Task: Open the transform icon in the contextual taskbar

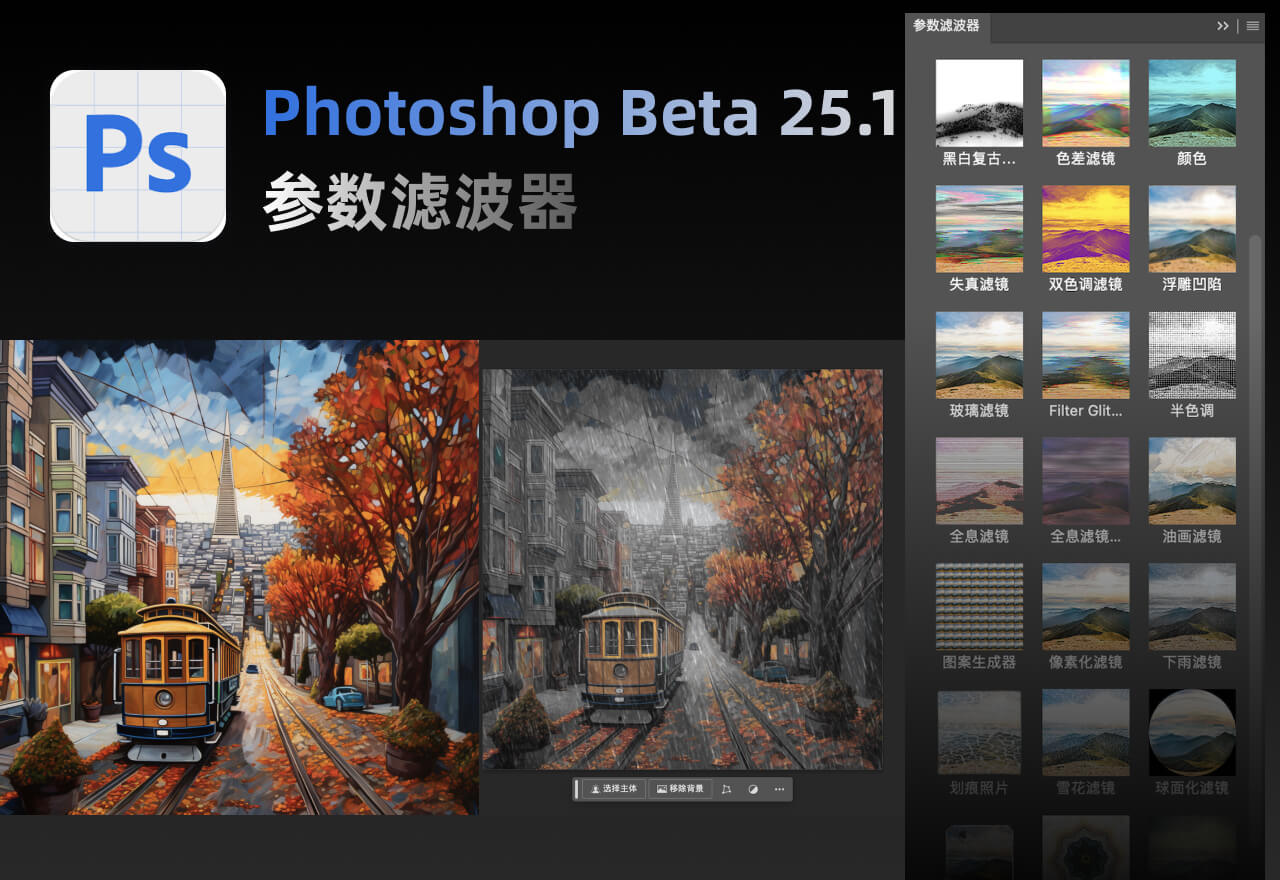Action: click(726, 789)
